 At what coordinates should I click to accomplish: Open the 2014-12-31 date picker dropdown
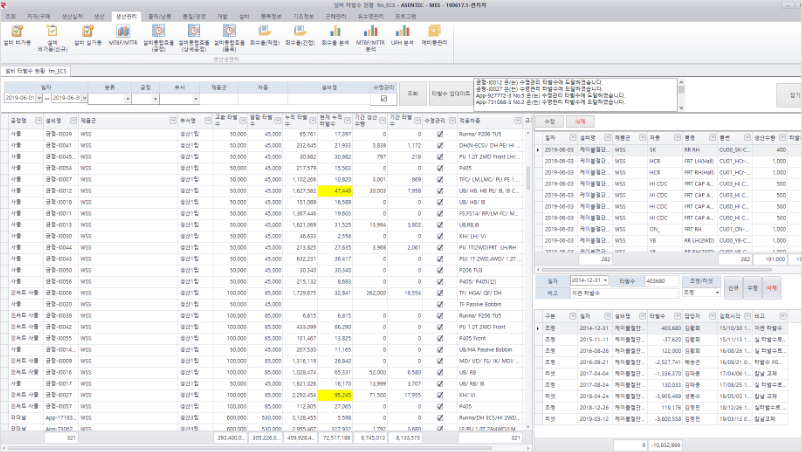(605, 281)
